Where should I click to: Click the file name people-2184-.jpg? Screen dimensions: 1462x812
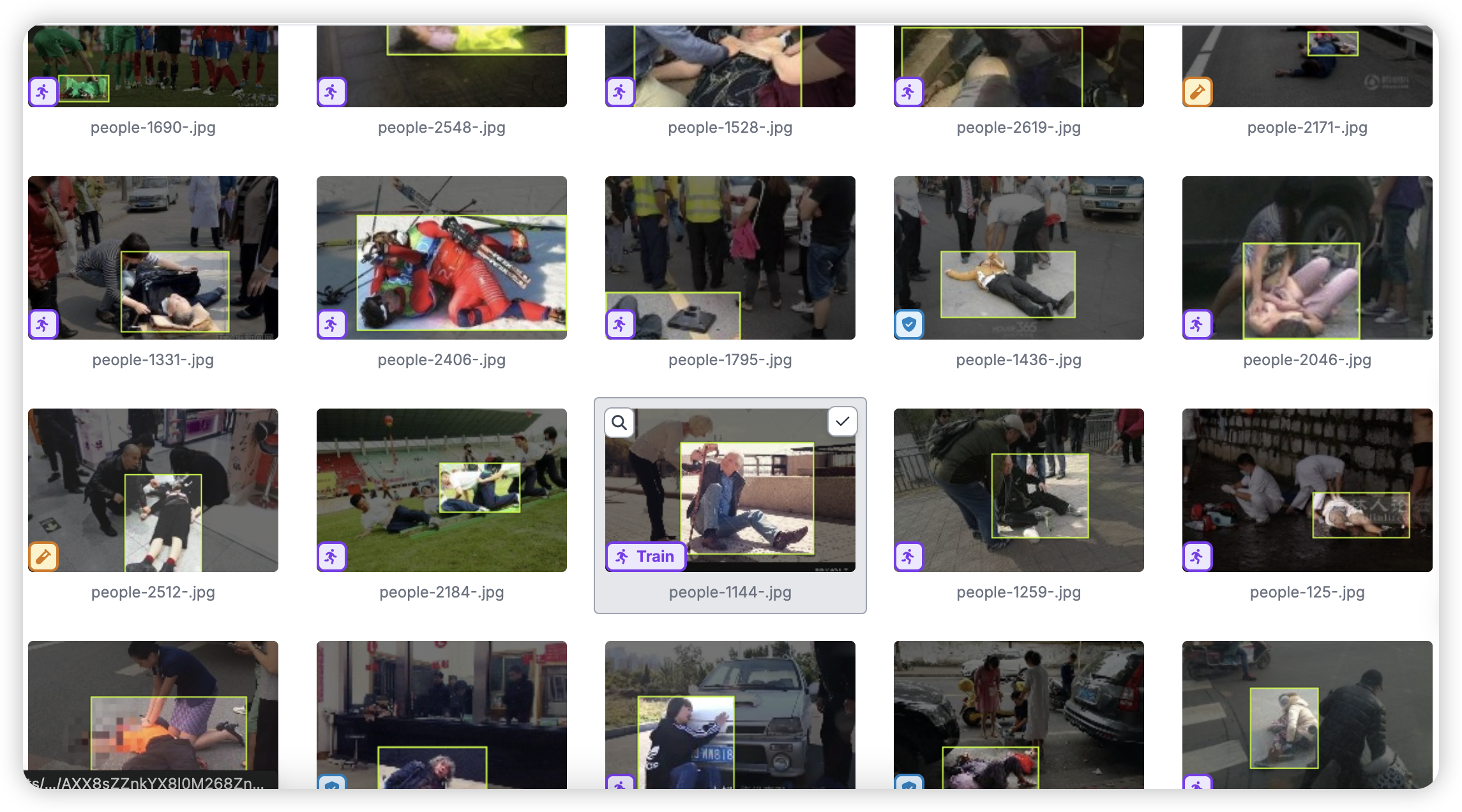[x=442, y=592]
